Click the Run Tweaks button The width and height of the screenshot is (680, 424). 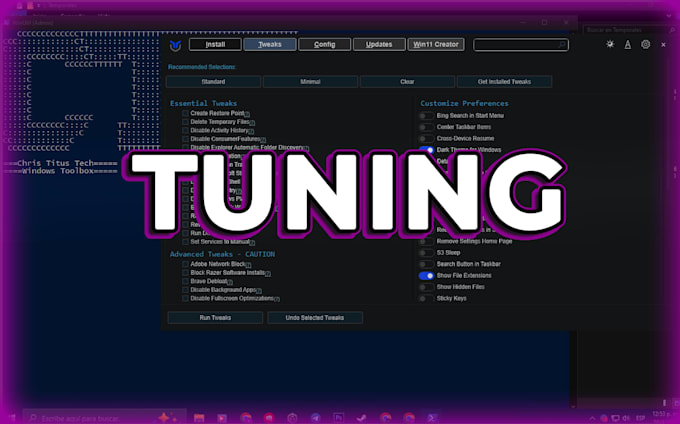click(215, 318)
